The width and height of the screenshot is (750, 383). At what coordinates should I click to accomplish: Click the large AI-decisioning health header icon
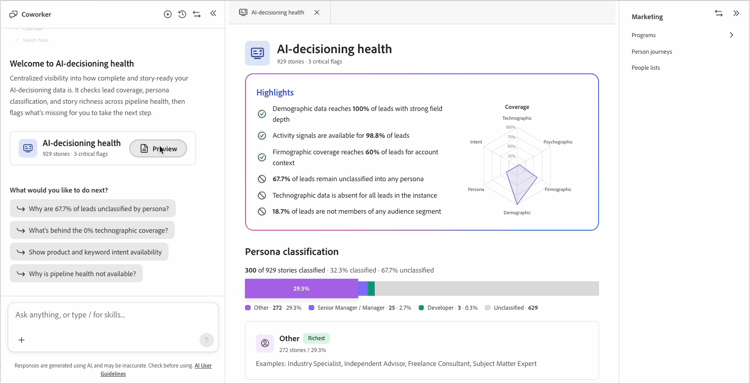coord(257,53)
